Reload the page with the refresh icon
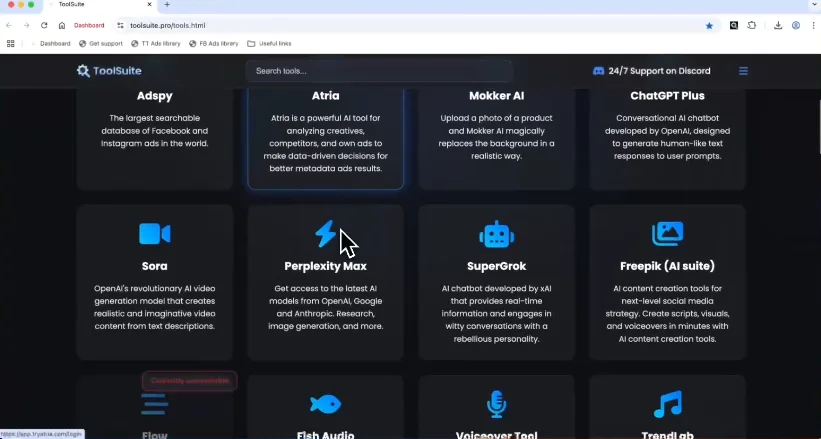 click(44, 25)
